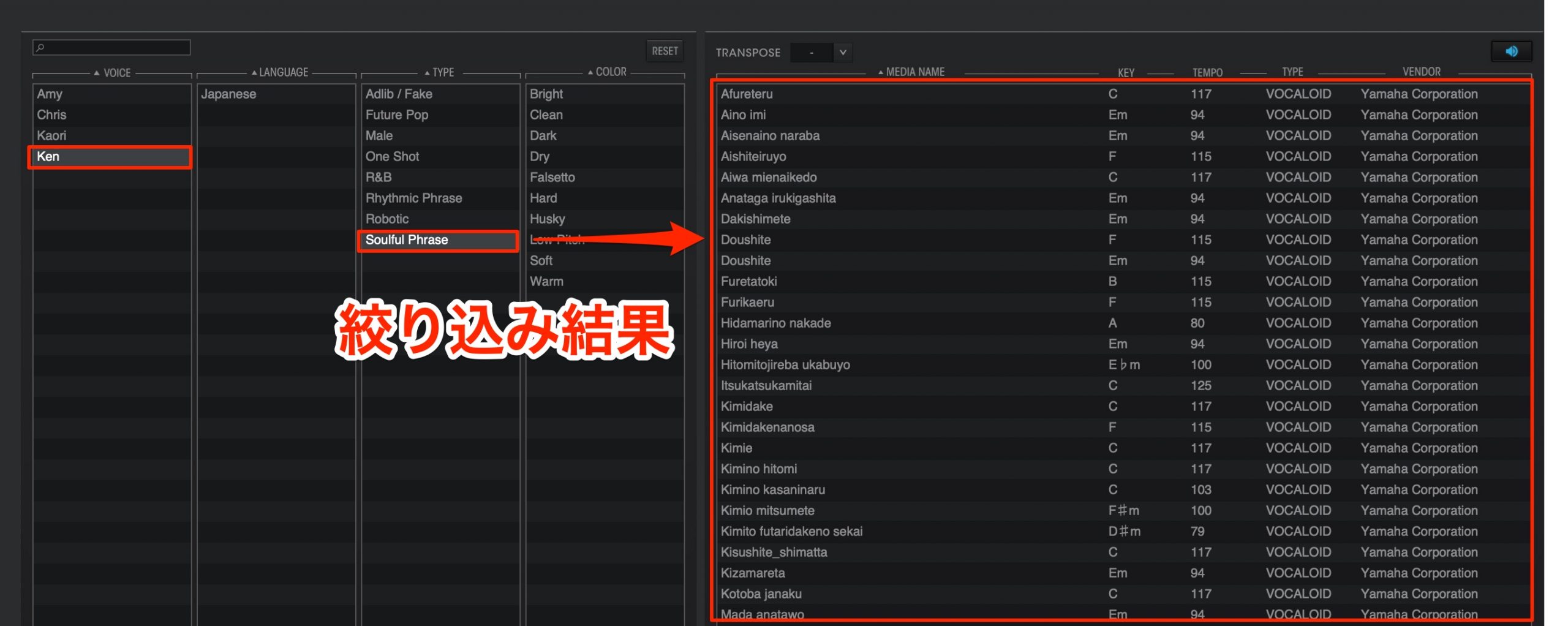This screenshot has width=1568, height=626.
Task: Open the Transpose dropdown arrow
Action: [843, 53]
